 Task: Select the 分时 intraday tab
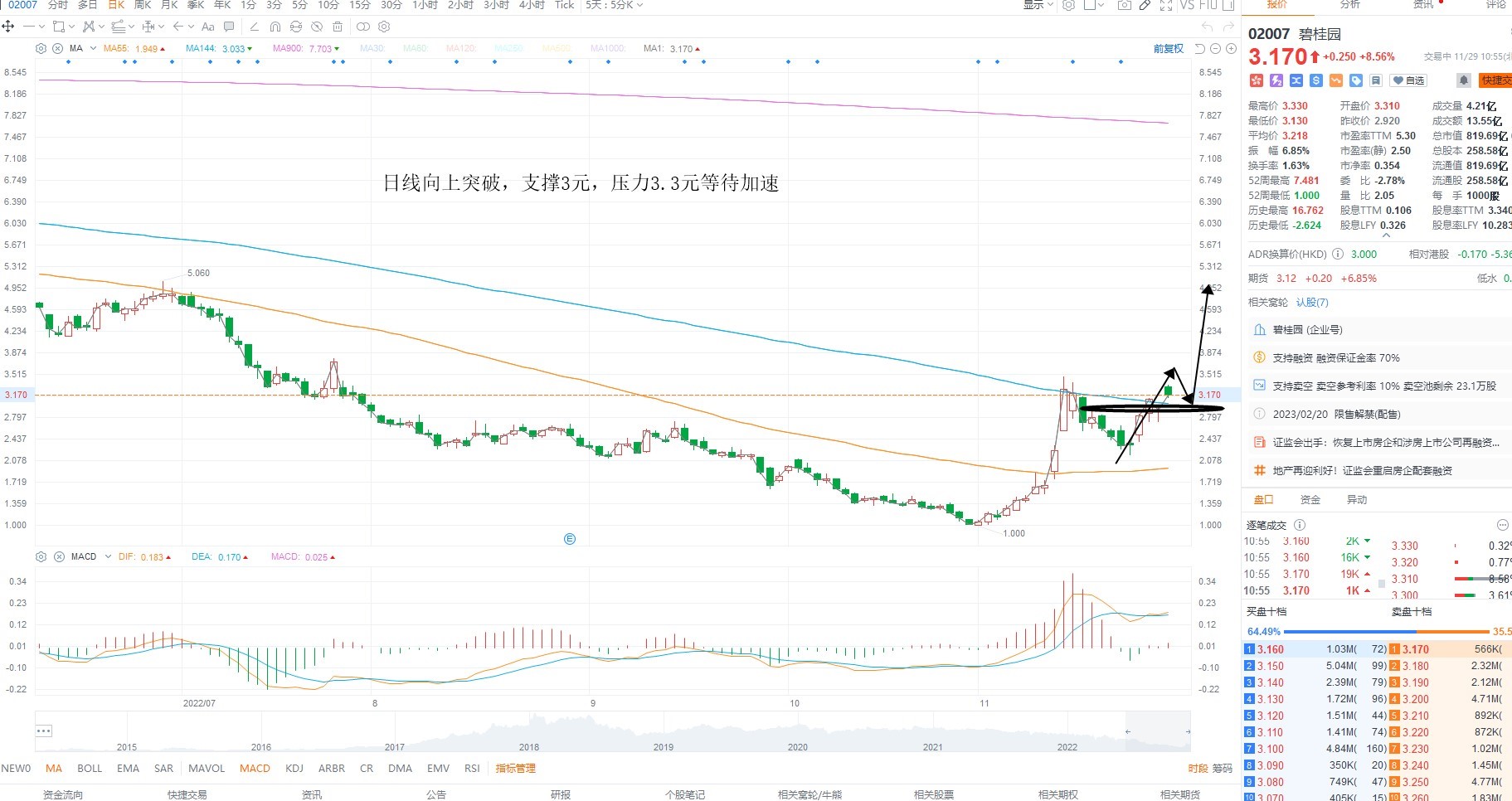(x=58, y=5)
